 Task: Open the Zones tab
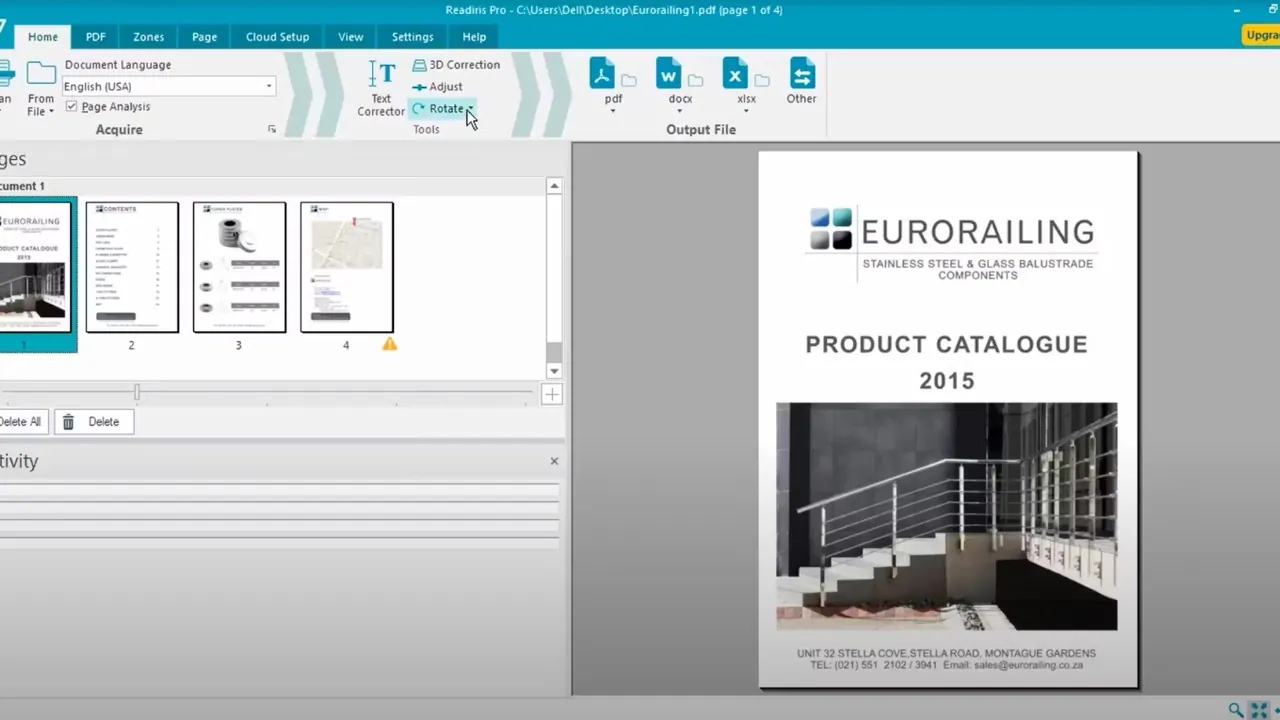coord(148,37)
